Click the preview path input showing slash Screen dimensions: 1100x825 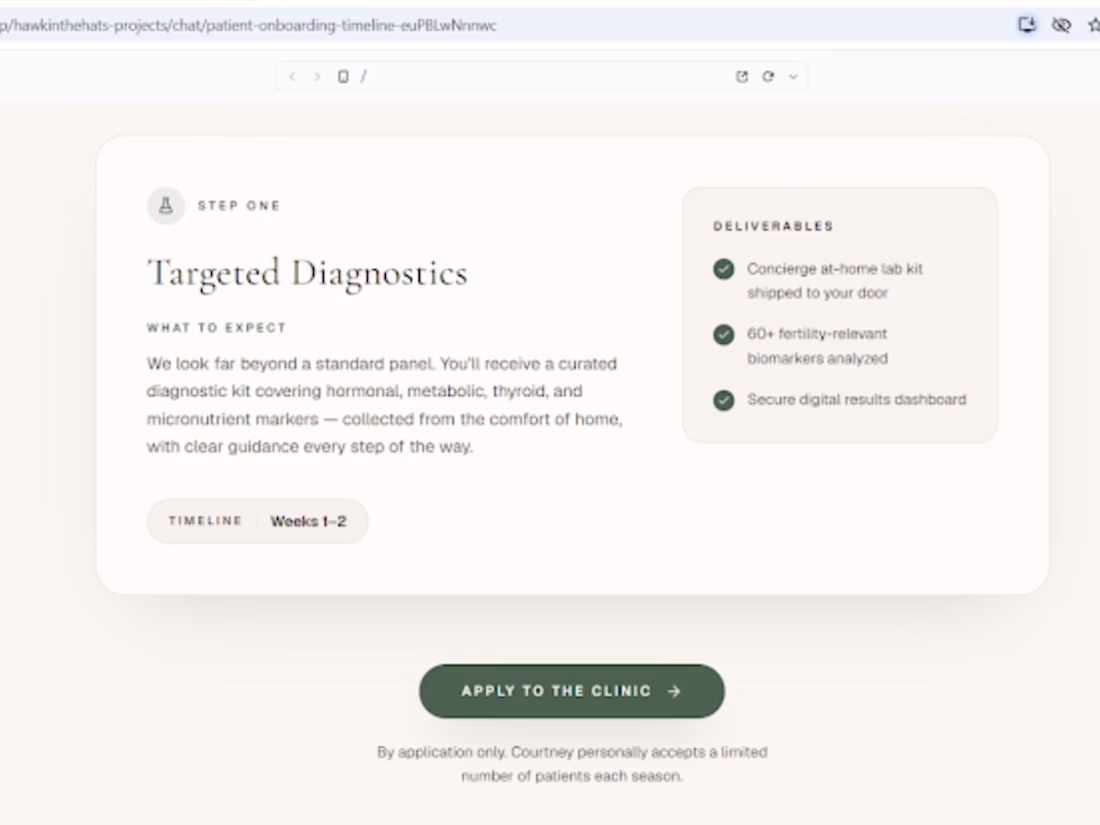540,76
